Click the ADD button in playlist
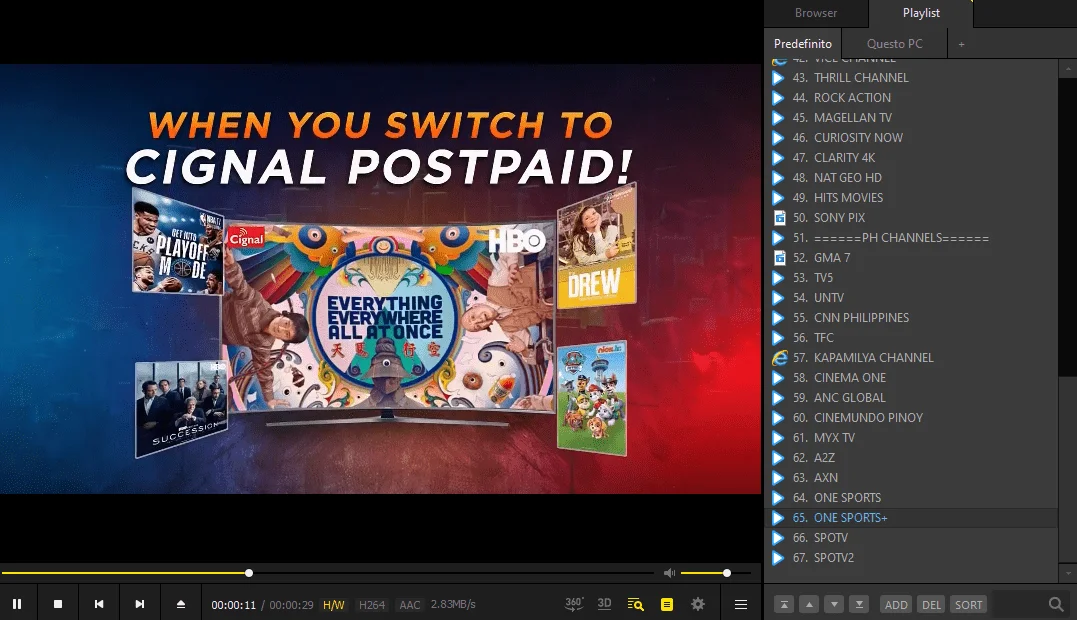1077x620 pixels. click(896, 604)
